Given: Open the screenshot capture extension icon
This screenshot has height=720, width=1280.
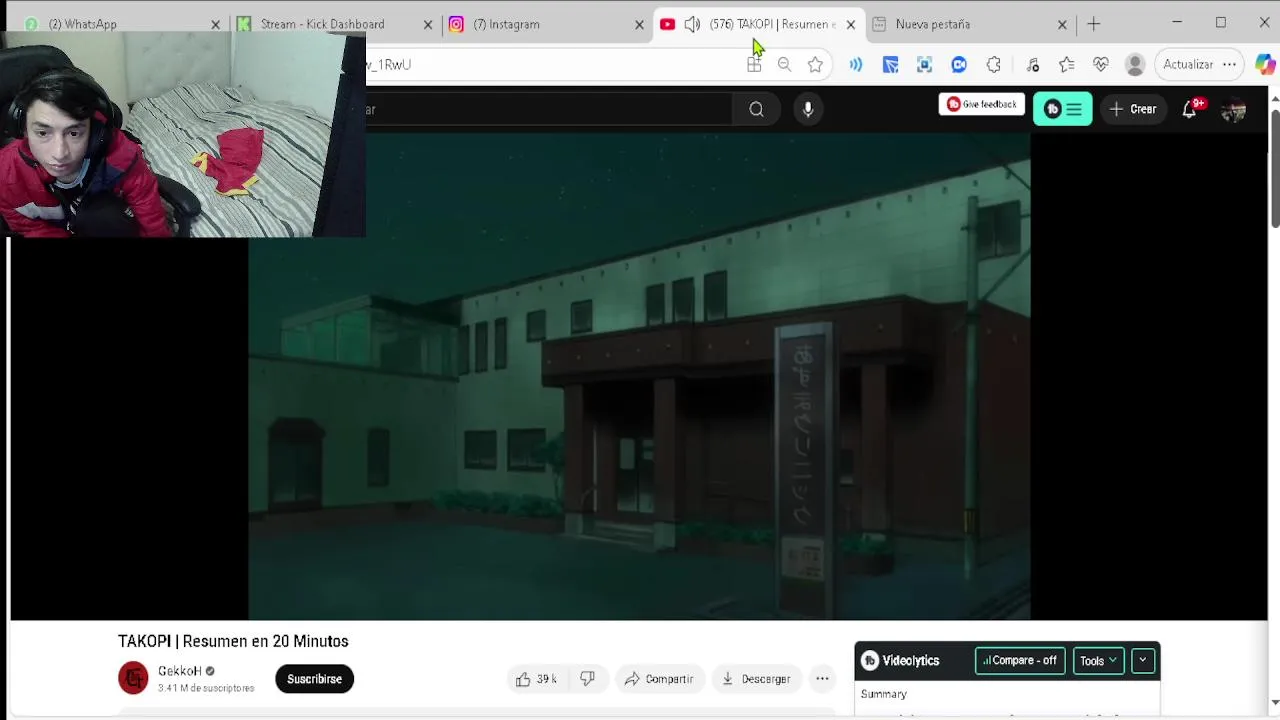Looking at the screenshot, I should [x=924, y=64].
